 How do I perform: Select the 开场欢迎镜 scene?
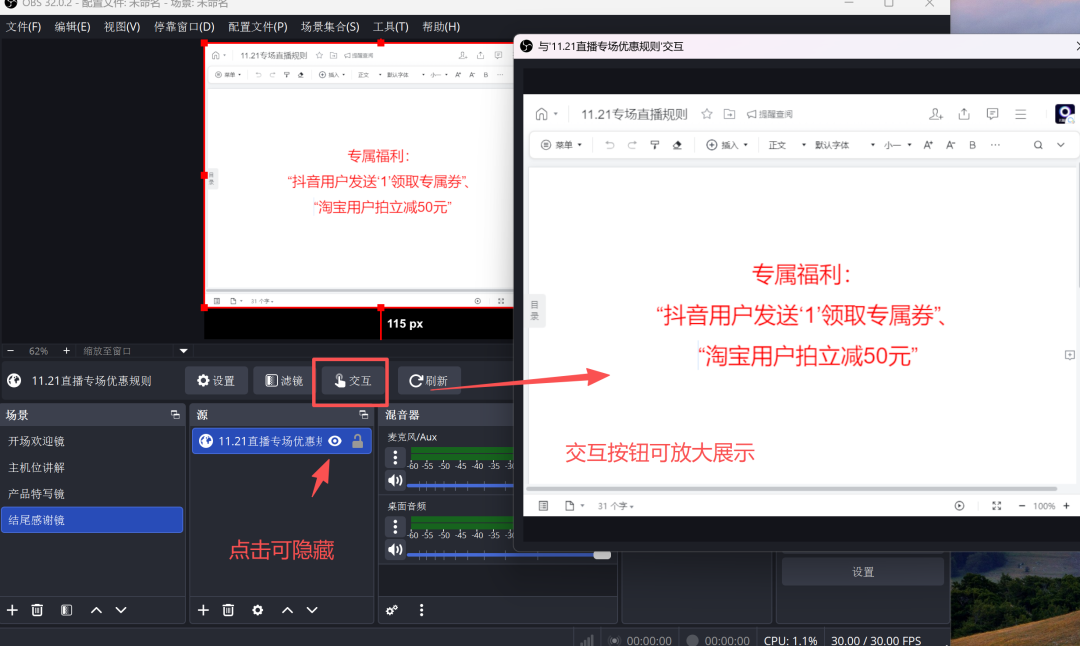(x=92, y=441)
